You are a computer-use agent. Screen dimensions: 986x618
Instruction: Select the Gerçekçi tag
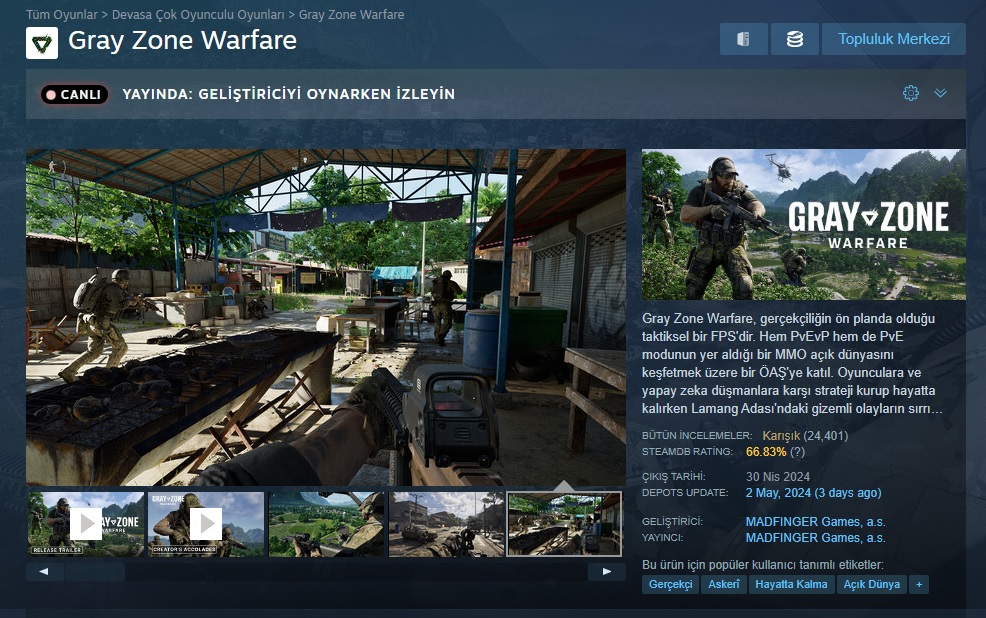tap(670, 584)
